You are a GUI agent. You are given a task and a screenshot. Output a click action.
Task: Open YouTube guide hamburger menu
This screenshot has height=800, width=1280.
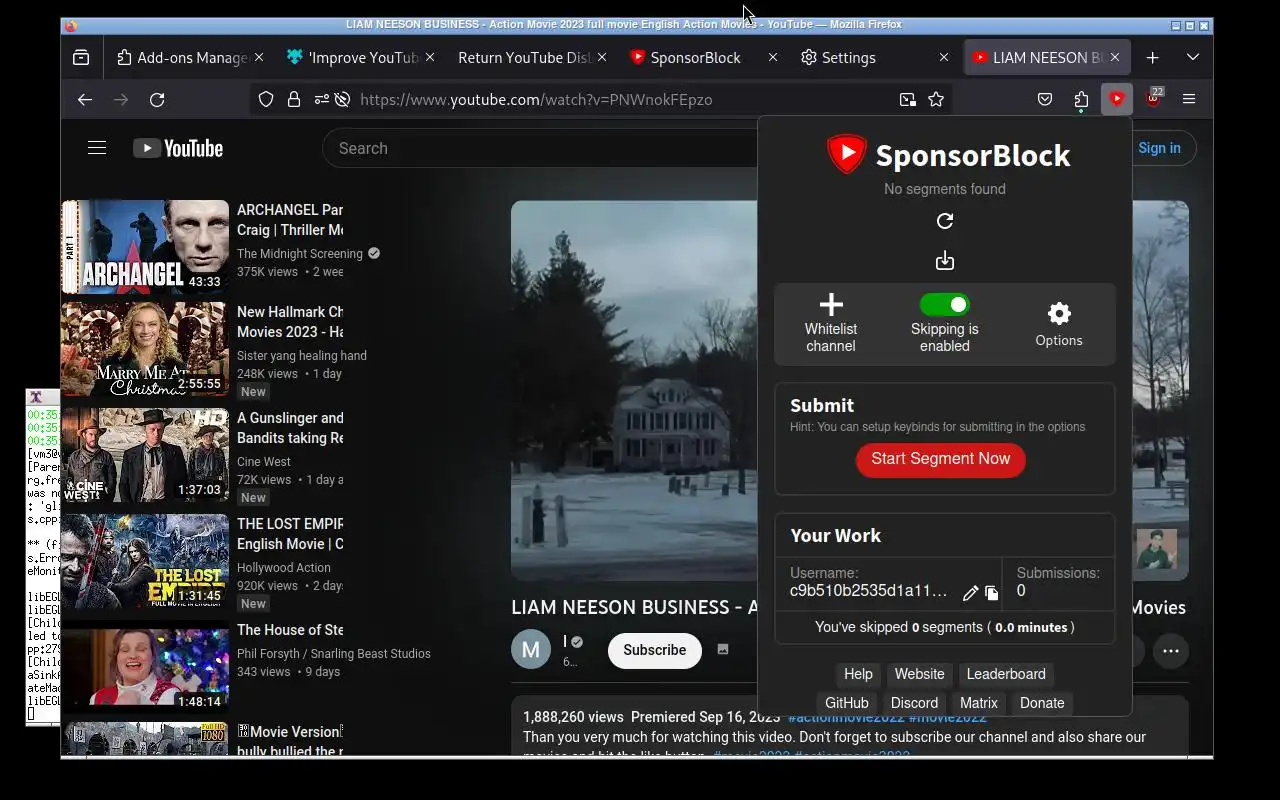point(97,148)
